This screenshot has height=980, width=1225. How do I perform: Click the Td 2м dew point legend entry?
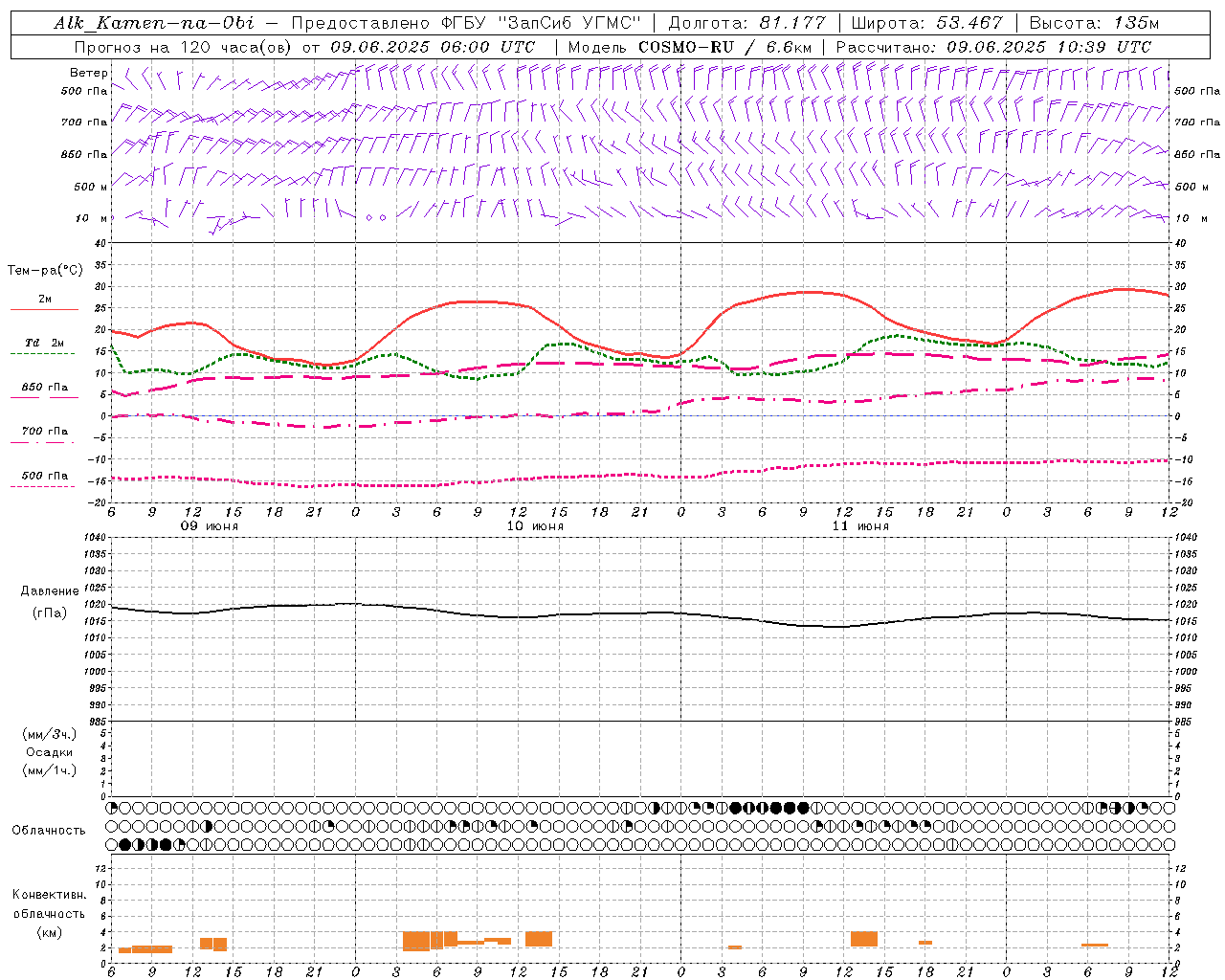click(44, 343)
